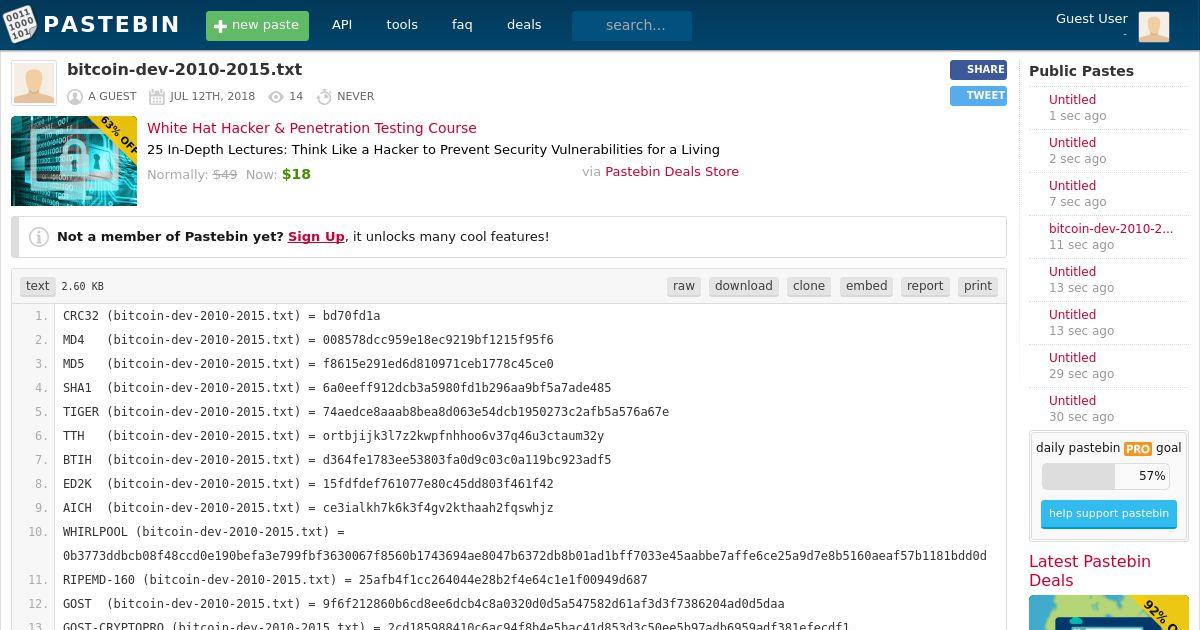Click the $18 deal price
This screenshot has width=1200, height=630.
click(x=296, y=174)
